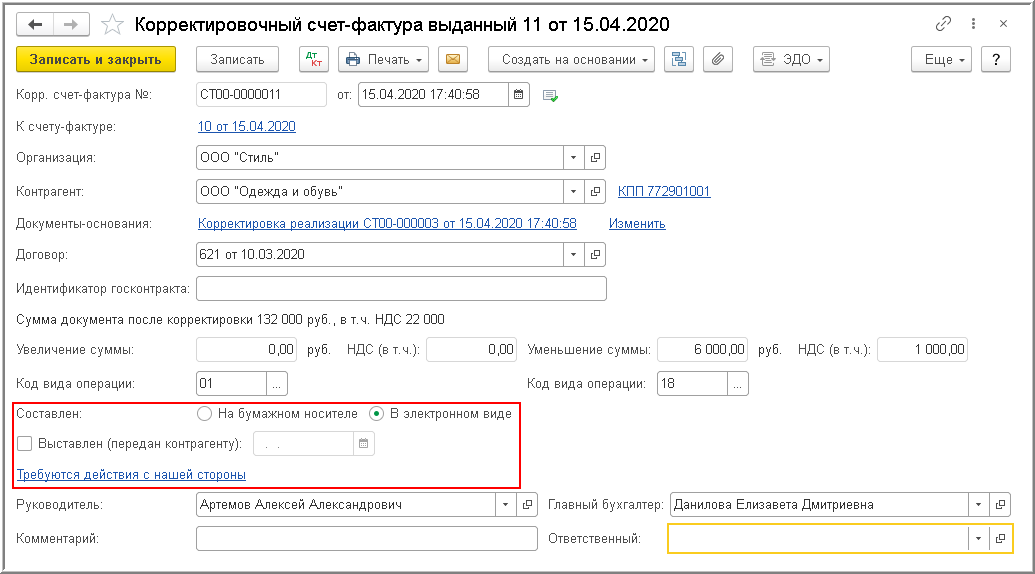
Task: Click the Уменьшение суммы 6 000,00 field
Action: (x=702, y=350)
